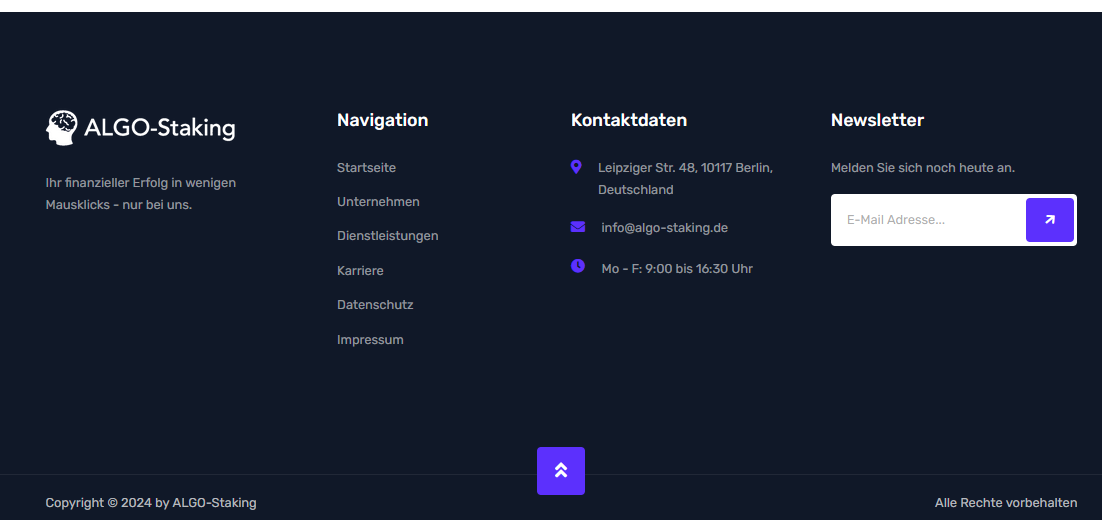Click the location pin icon

point(576,167)
